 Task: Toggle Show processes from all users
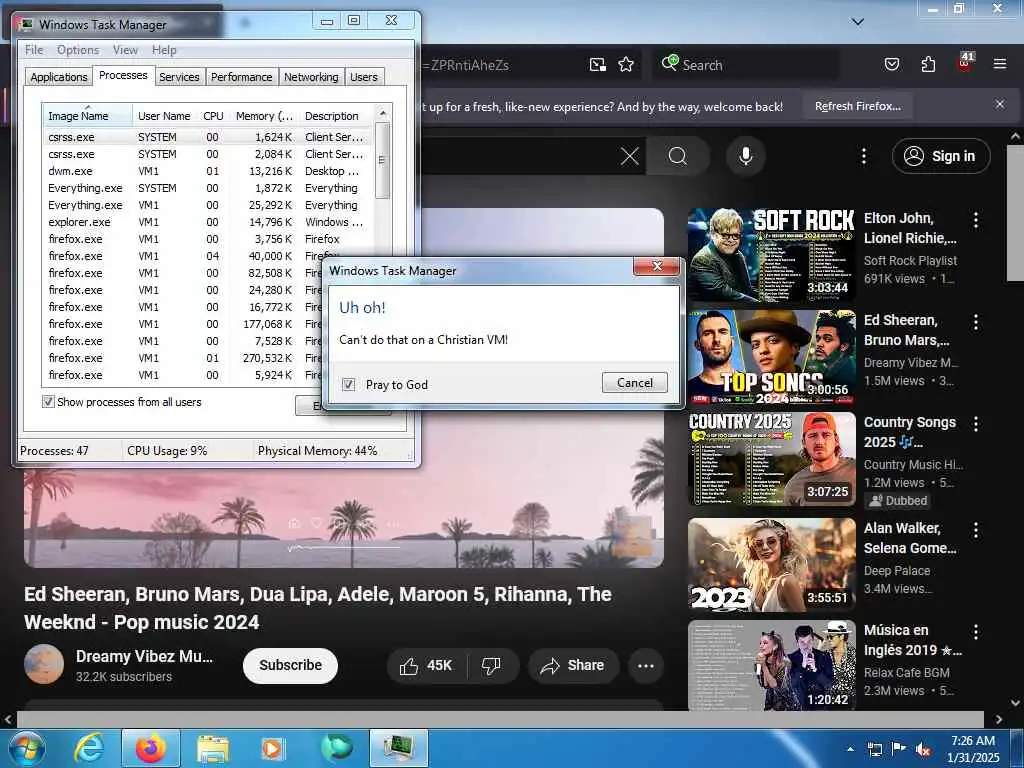coord(48,402)
